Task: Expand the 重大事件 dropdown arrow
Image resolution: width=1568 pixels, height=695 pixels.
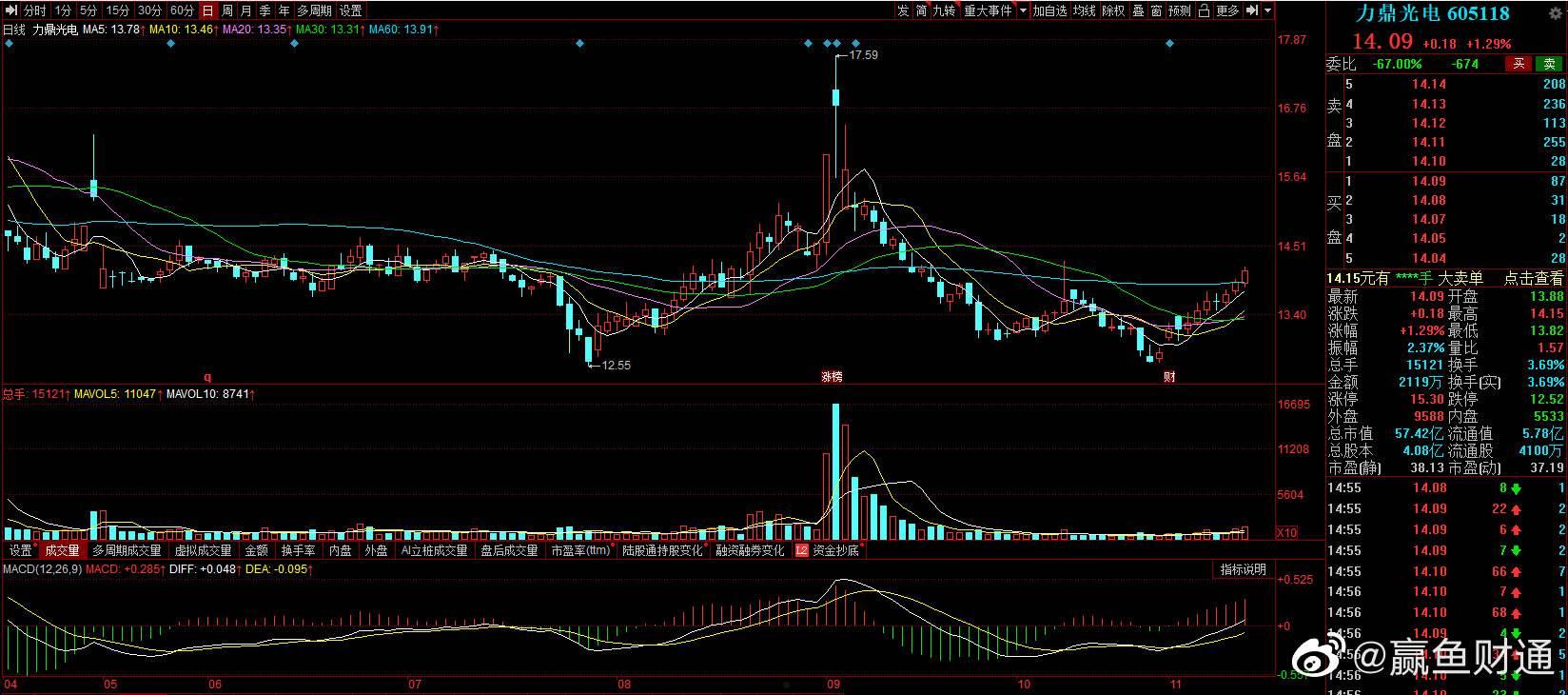Action: (1023, 10)
